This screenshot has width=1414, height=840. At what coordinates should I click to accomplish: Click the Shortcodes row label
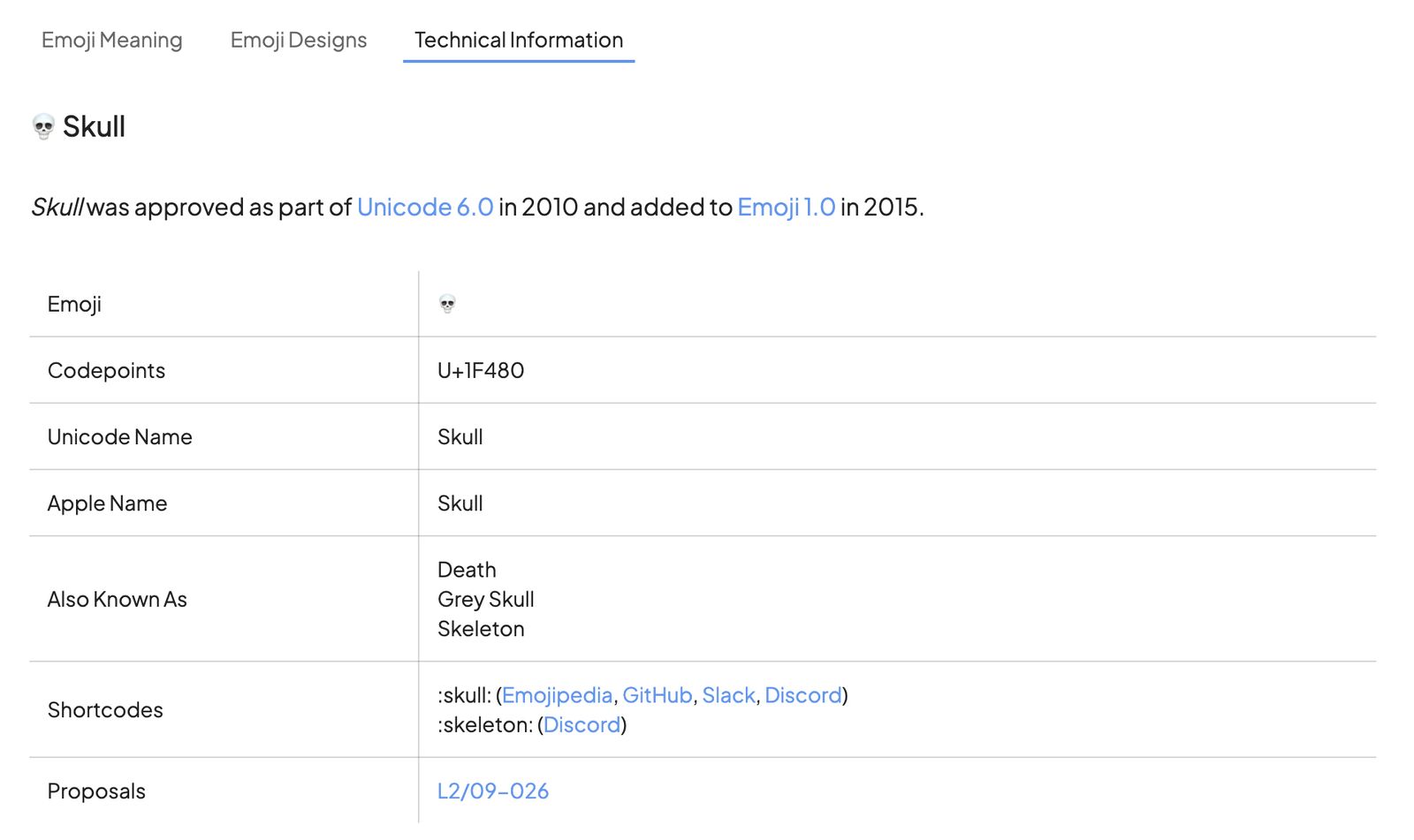(105, 710)
